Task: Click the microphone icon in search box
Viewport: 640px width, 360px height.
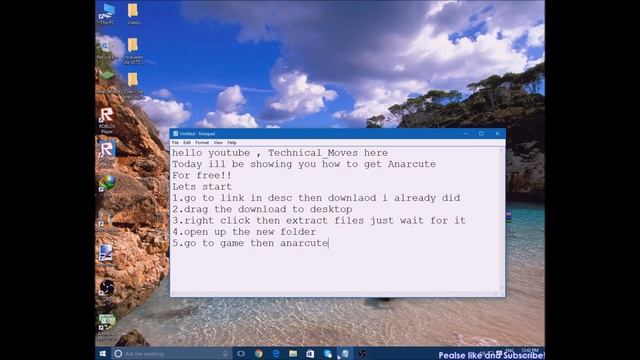Action: (225, 353)
